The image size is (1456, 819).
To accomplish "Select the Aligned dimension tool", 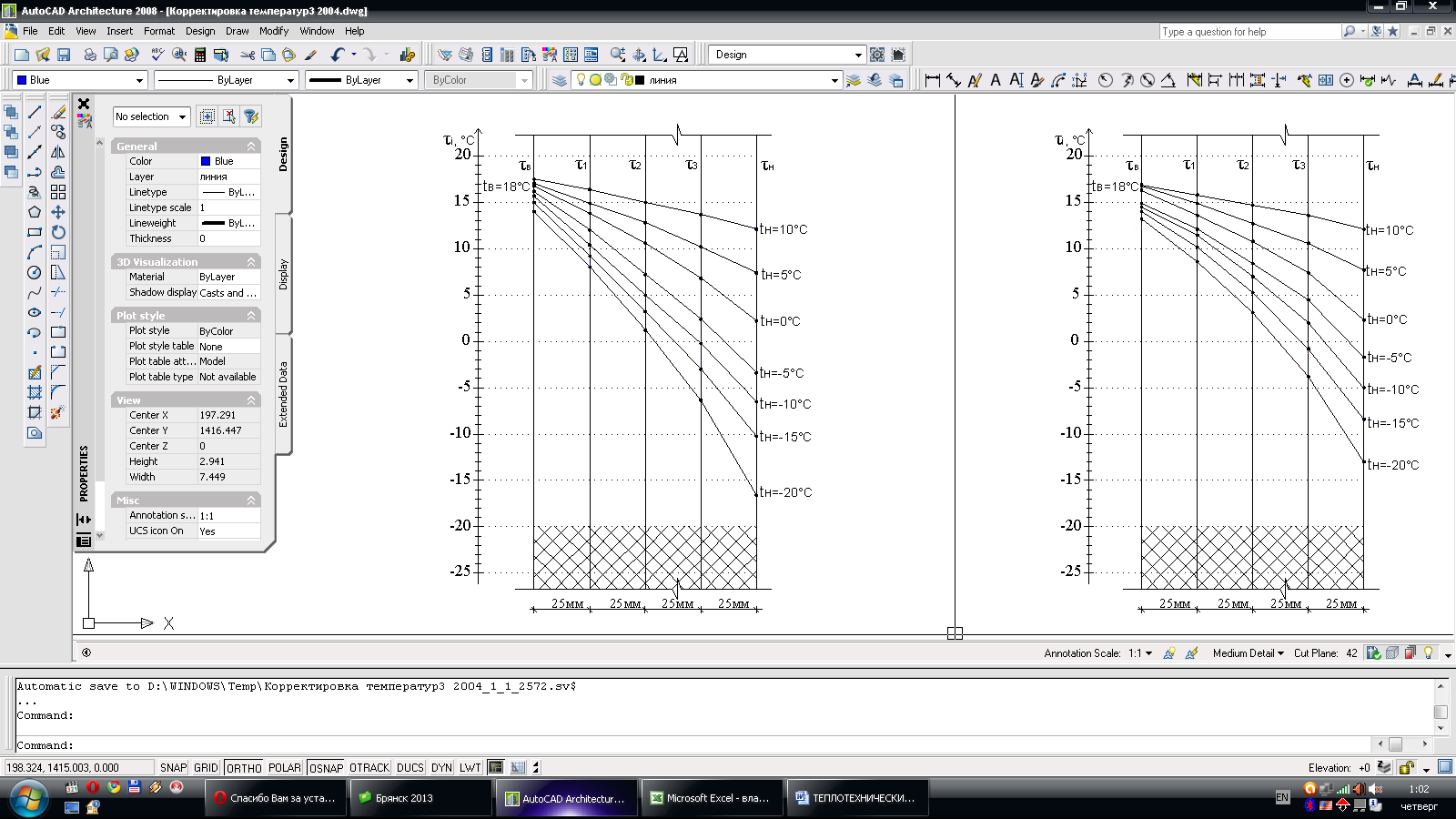I will point(954,80).
